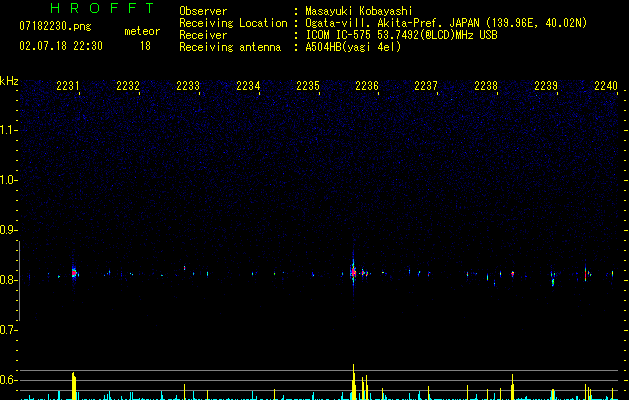This screenshot has height=400, width=629.
Task: Click the 0.9 frequency axis label
Action: pyautogui.click(x=7, y=230)
